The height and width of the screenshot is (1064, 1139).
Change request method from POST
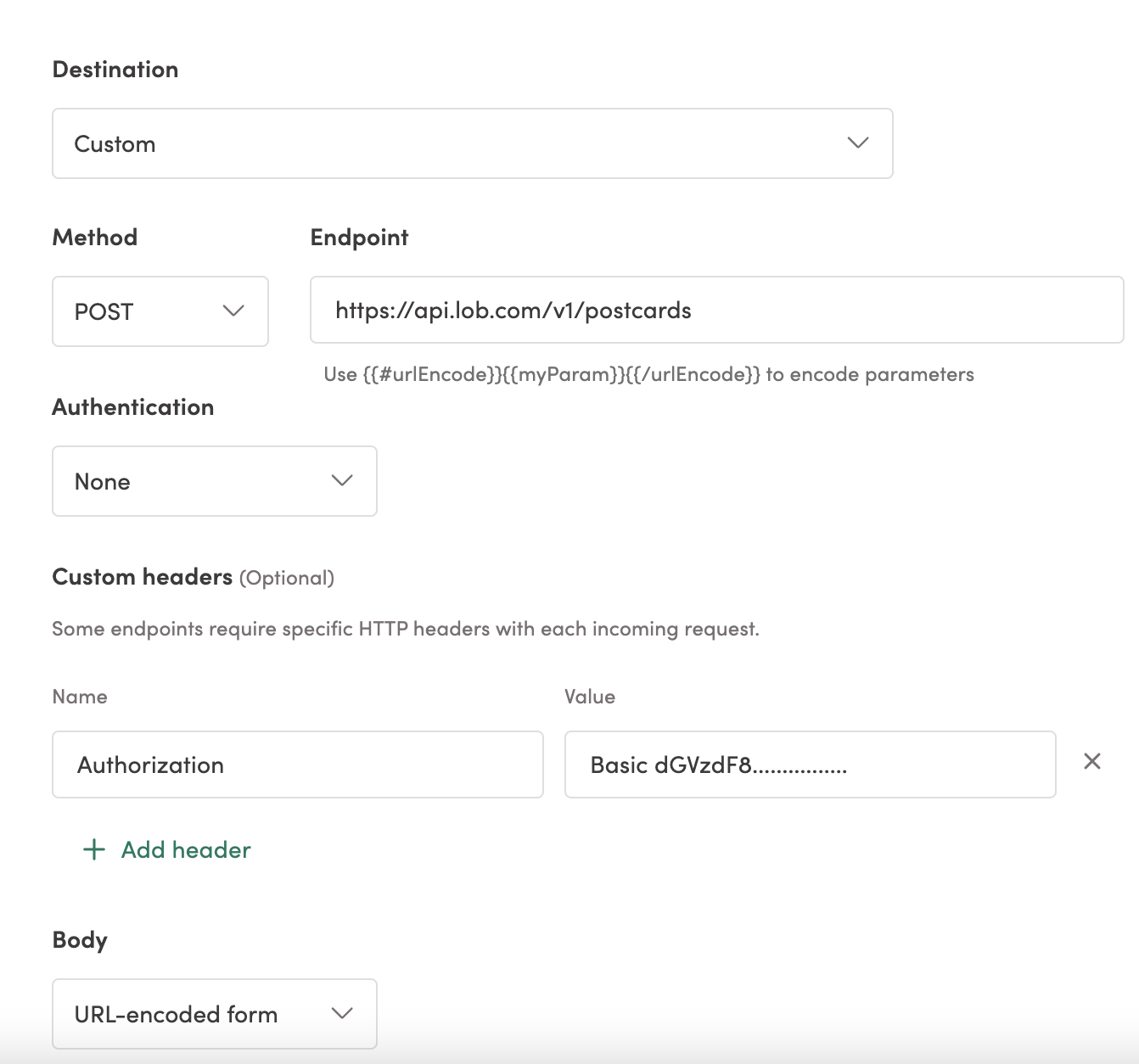pos(160,311)
